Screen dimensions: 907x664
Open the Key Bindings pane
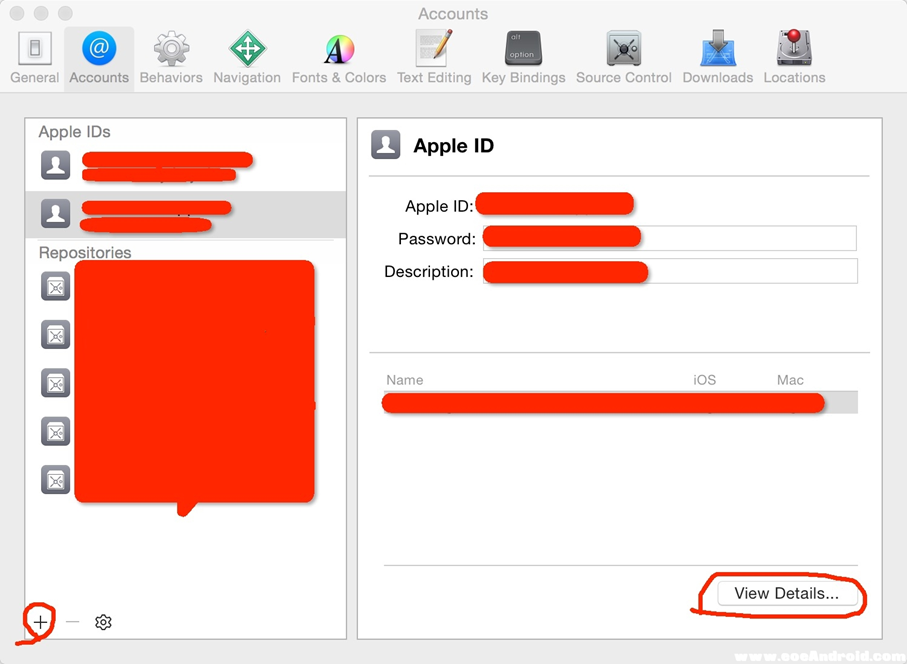pos(523,57)
